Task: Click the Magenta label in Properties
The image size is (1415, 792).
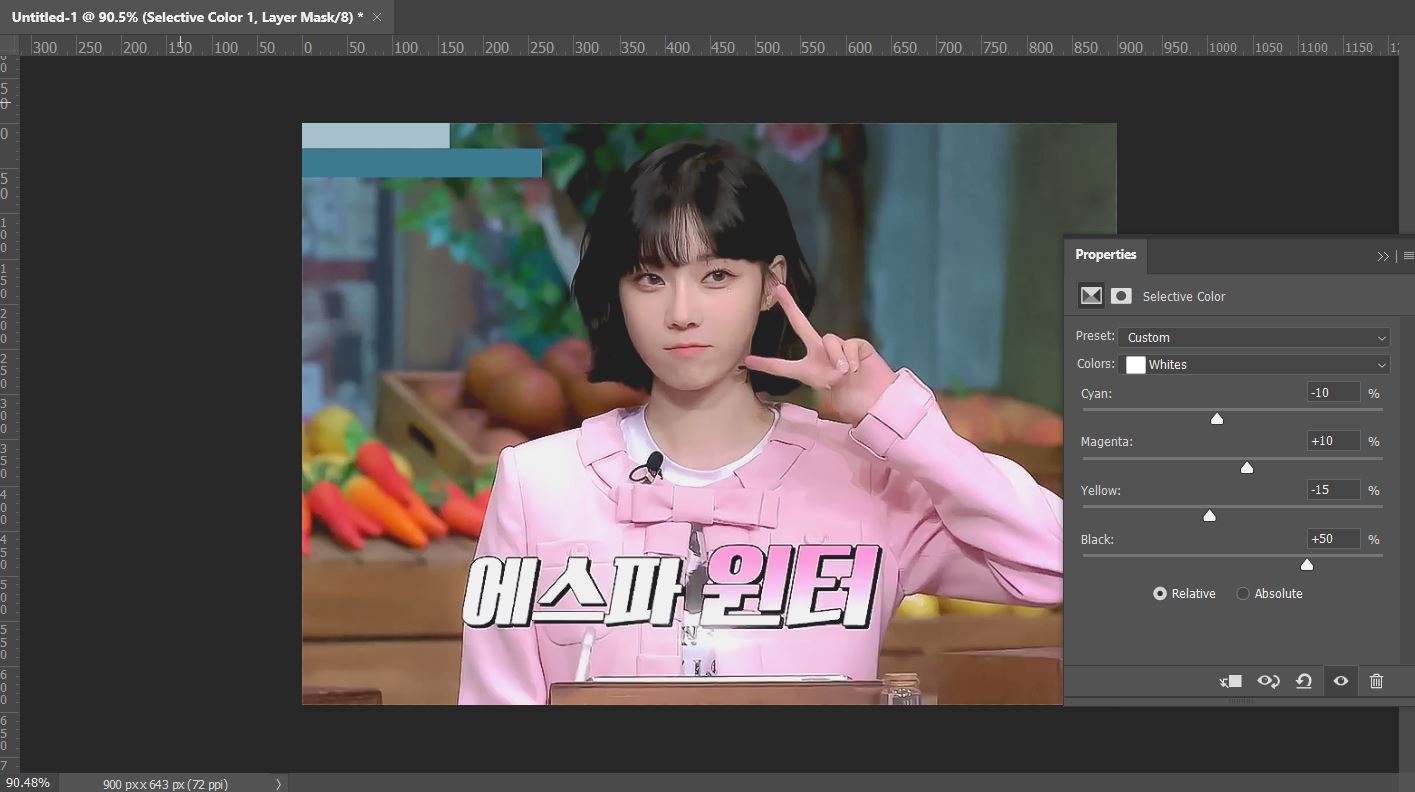Action: pyautogui.click(x=1106, y=441)
